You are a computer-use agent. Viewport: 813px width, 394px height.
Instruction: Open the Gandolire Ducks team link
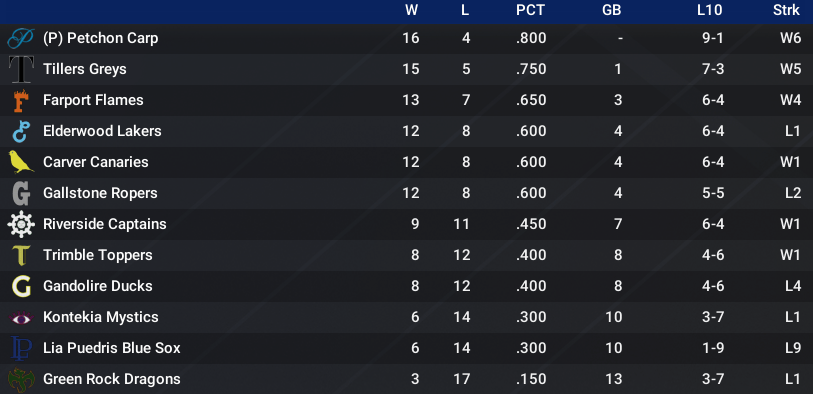pos(97,286)
